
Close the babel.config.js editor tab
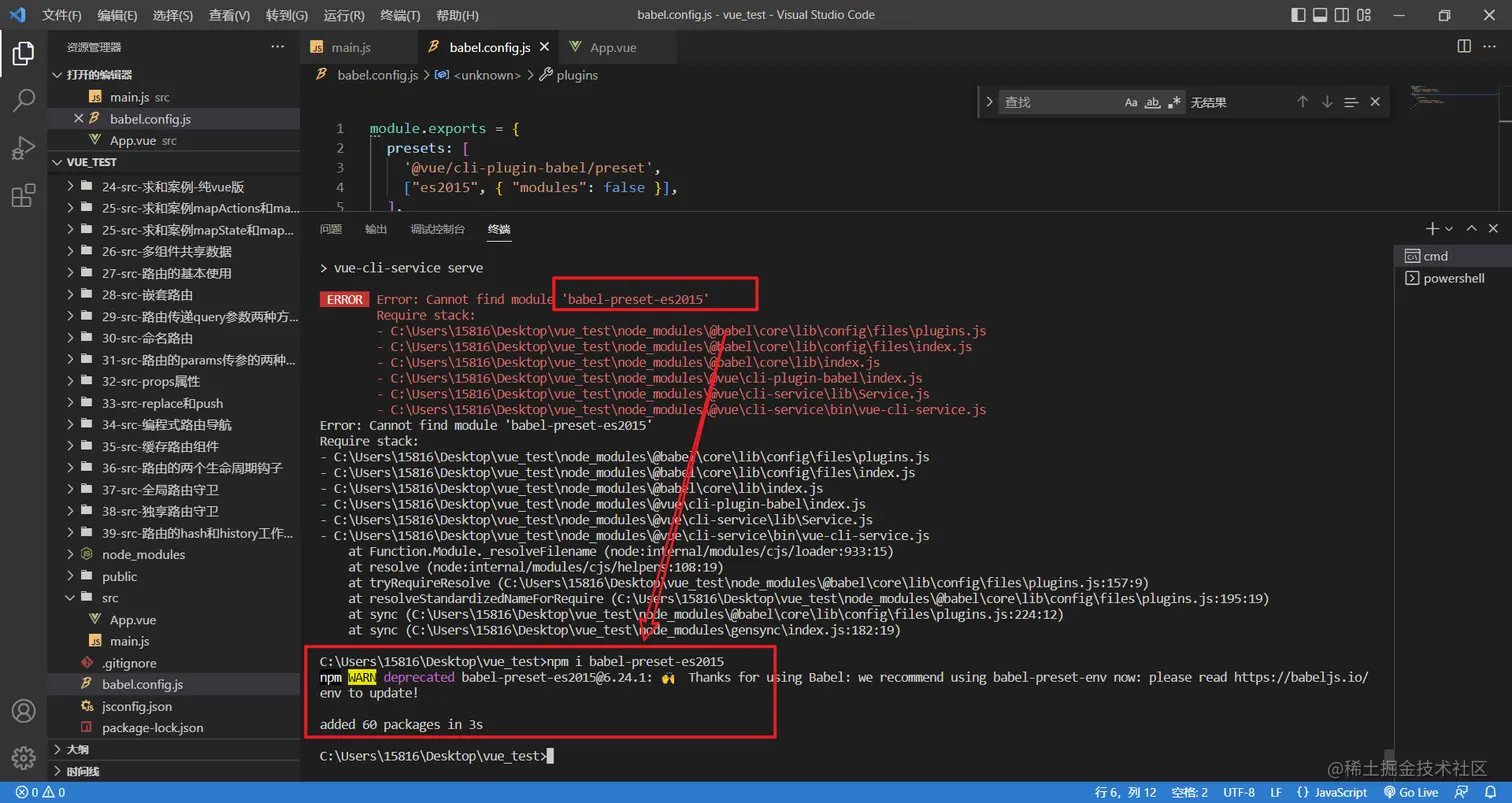(x=545, y=47)
